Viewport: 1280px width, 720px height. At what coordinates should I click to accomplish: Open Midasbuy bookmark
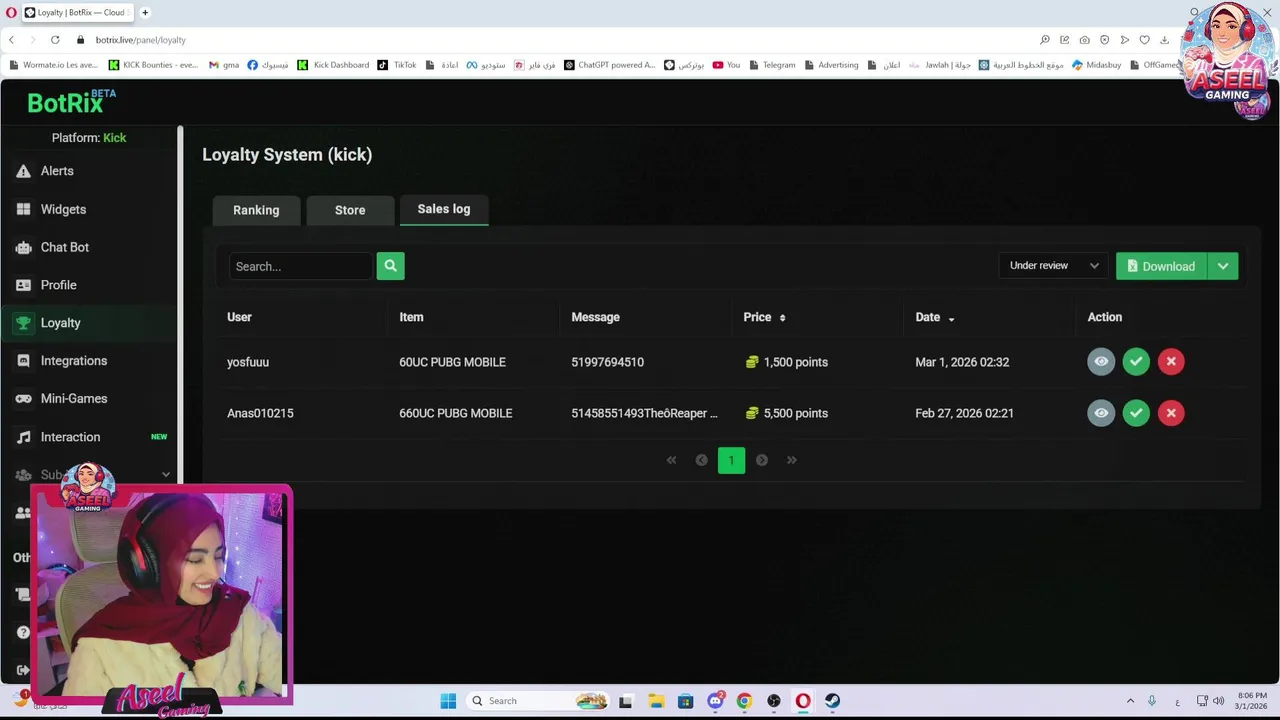[x=1097, y=65]
